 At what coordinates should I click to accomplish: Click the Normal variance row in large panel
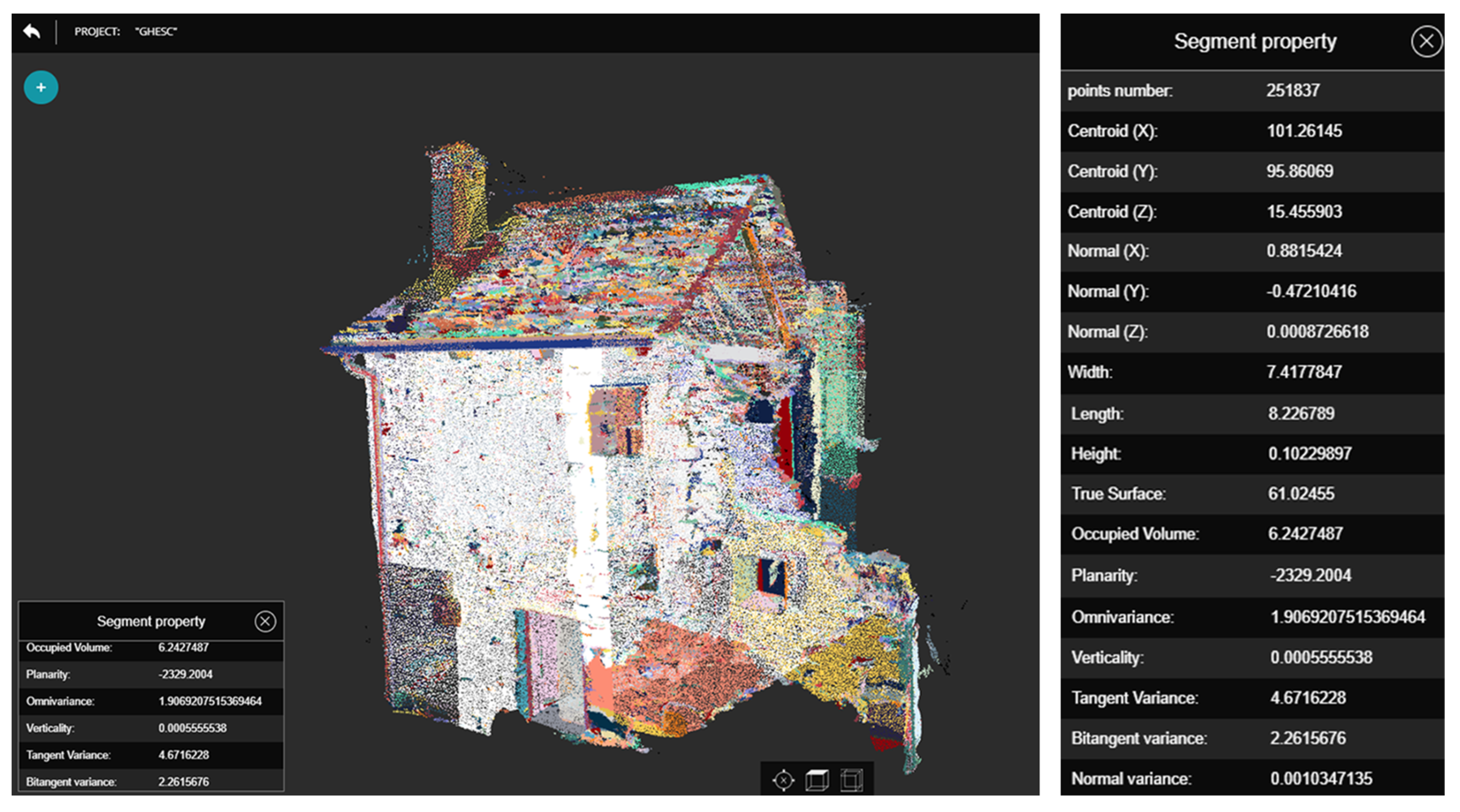point(1252,779)
